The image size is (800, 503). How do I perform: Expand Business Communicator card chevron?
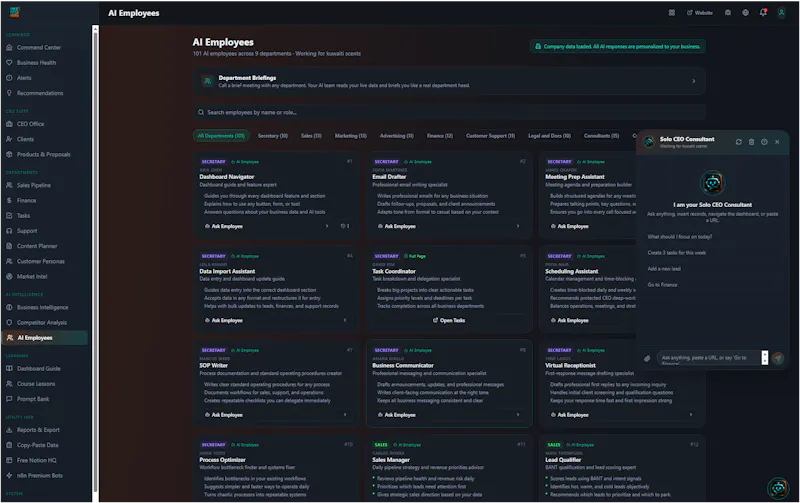pos(518,415)
